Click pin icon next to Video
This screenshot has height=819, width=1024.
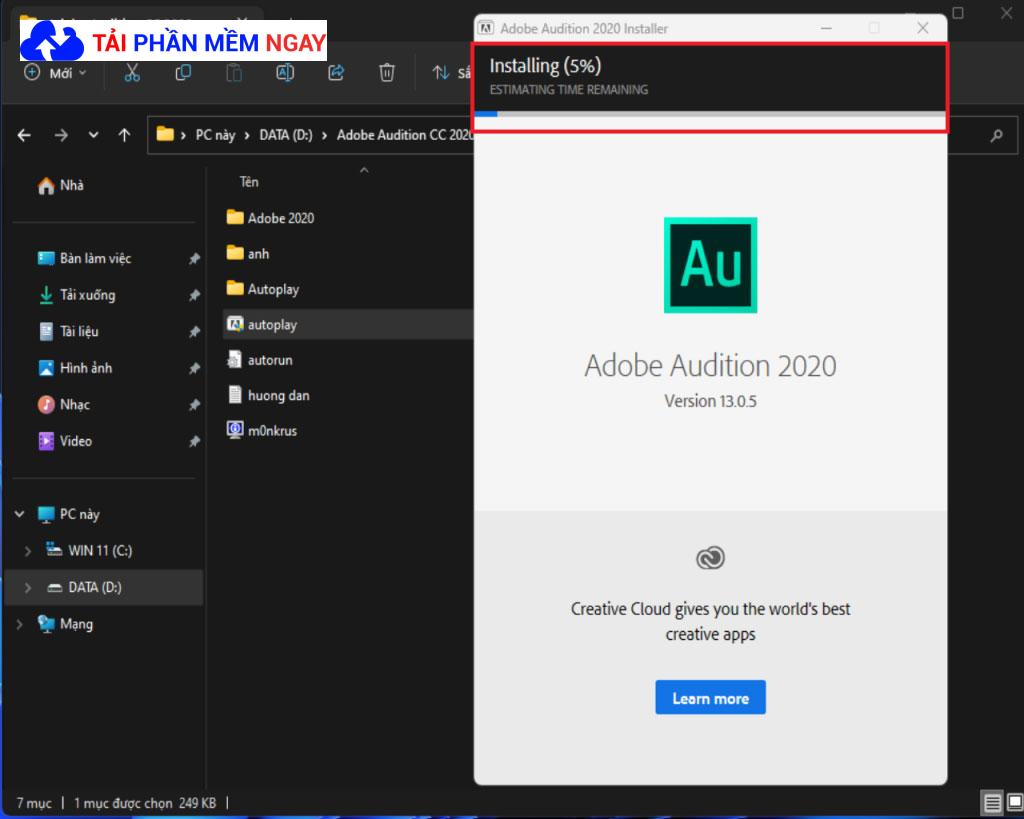(194, 442)
